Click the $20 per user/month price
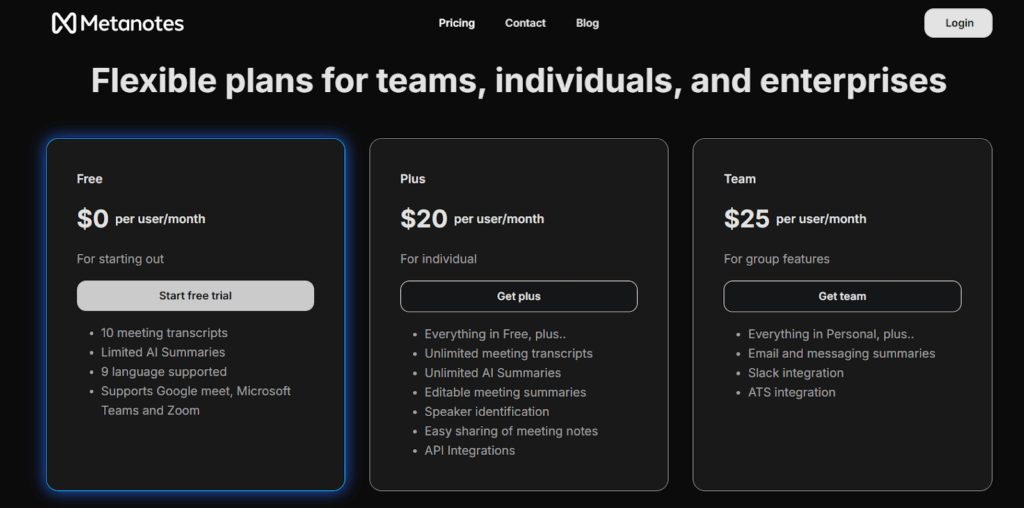The height and width of the screenshot is (508, 1024). (x=472, y=219)
